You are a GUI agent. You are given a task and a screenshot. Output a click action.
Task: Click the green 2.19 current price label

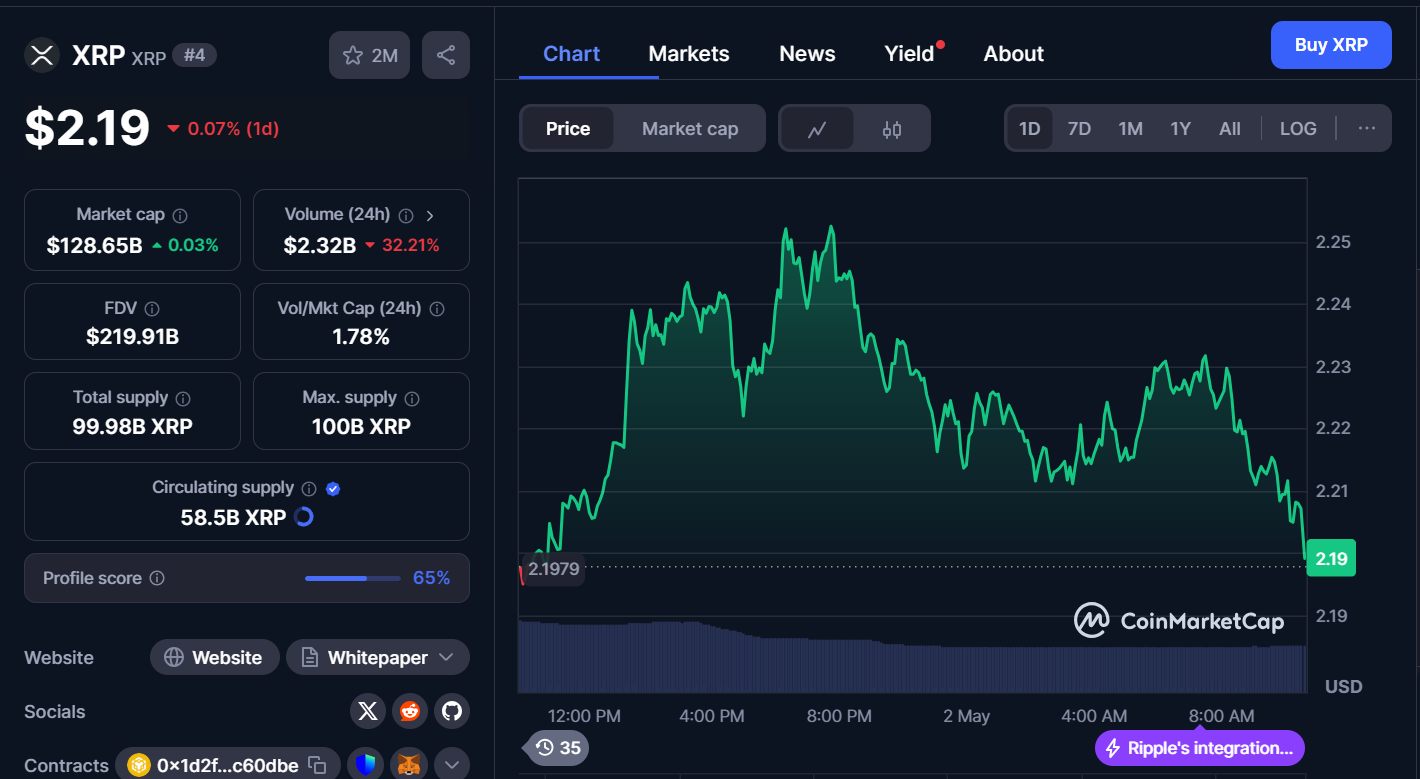pyautogui.click(x=1331, y=558)
